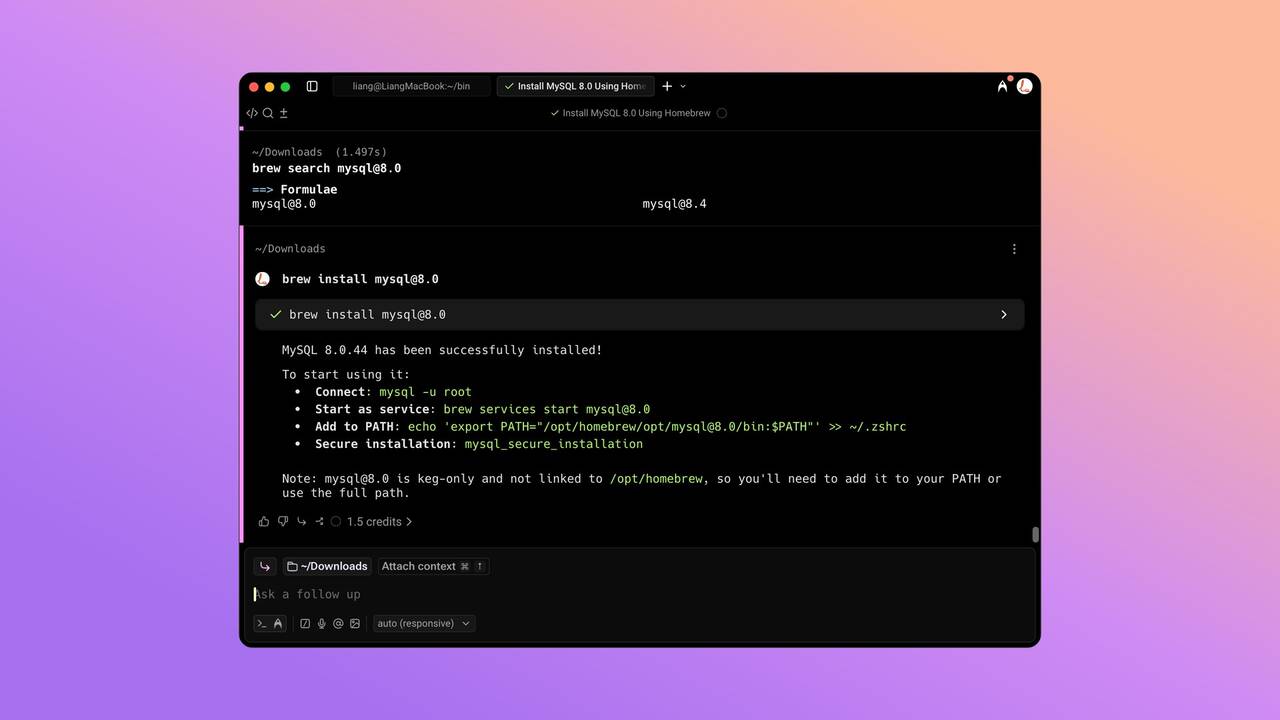Click the Attach context button

click(x=432, y=566)
